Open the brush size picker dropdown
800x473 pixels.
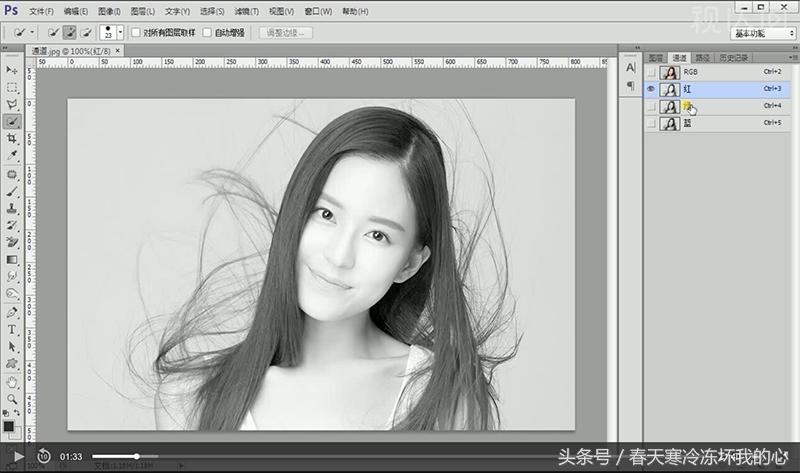tap(121, 32)
